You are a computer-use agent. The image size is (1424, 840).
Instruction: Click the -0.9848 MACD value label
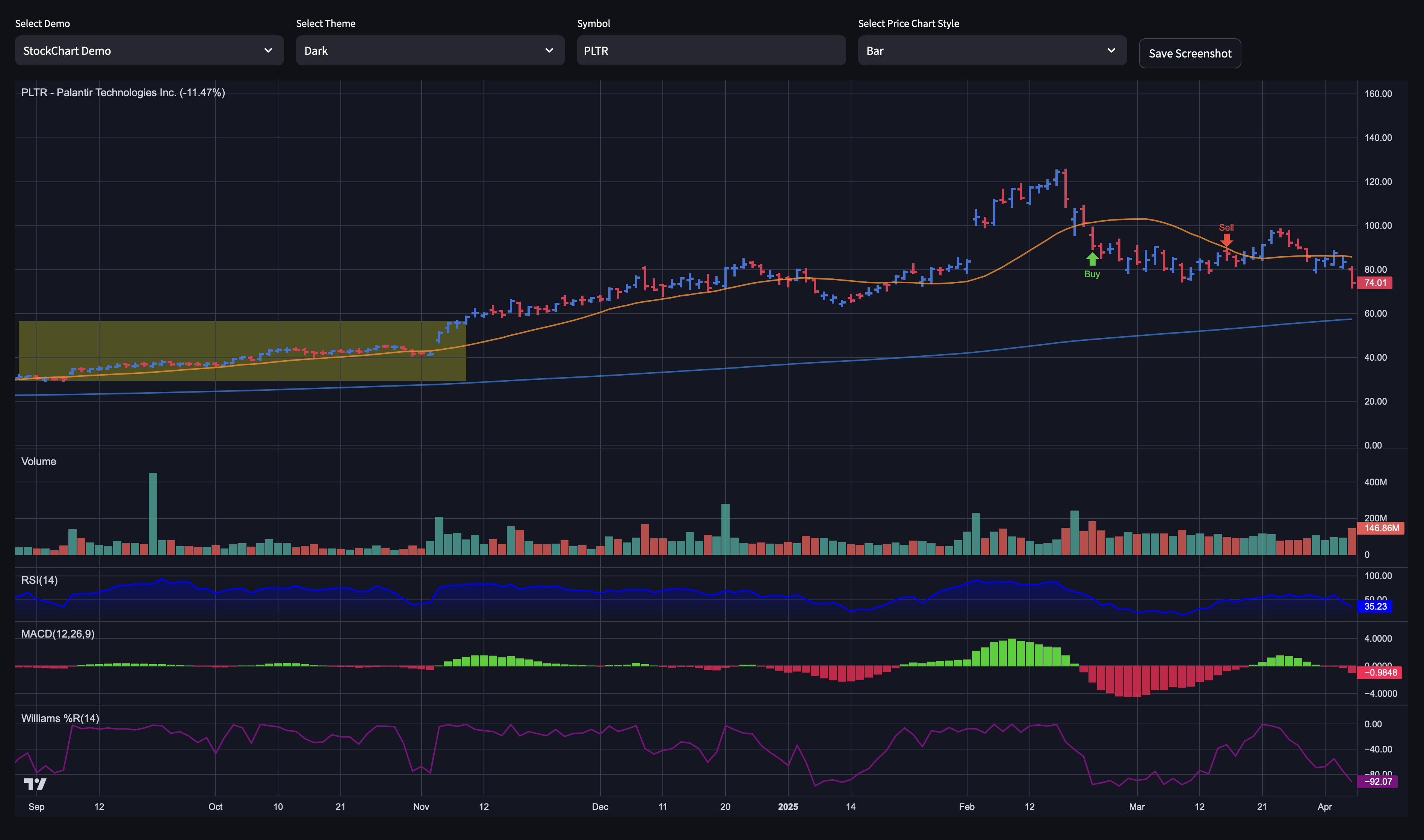pyautogui.click(x=1380, y=672)
